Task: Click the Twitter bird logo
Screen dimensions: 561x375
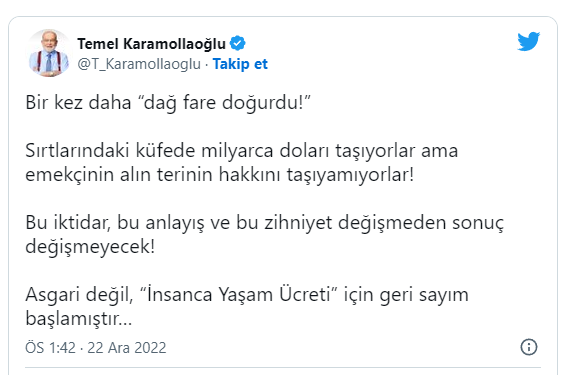Action: pyautogui.click(x=528, y=41)
